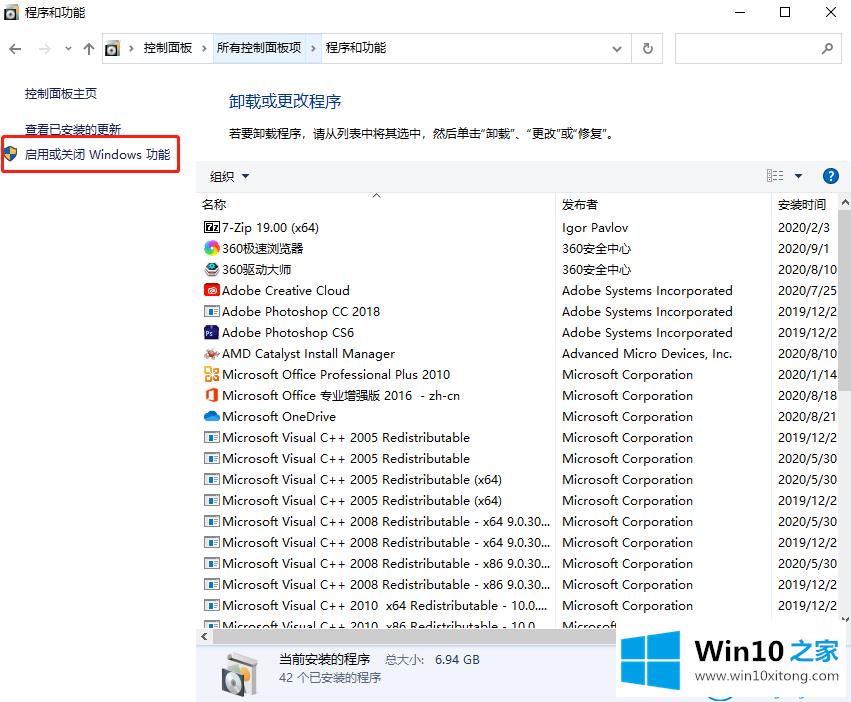Screen dimensions: 851x702
Task: Select the Microsoft OneDrive cloud icon
Action: (x=212, y=416)
